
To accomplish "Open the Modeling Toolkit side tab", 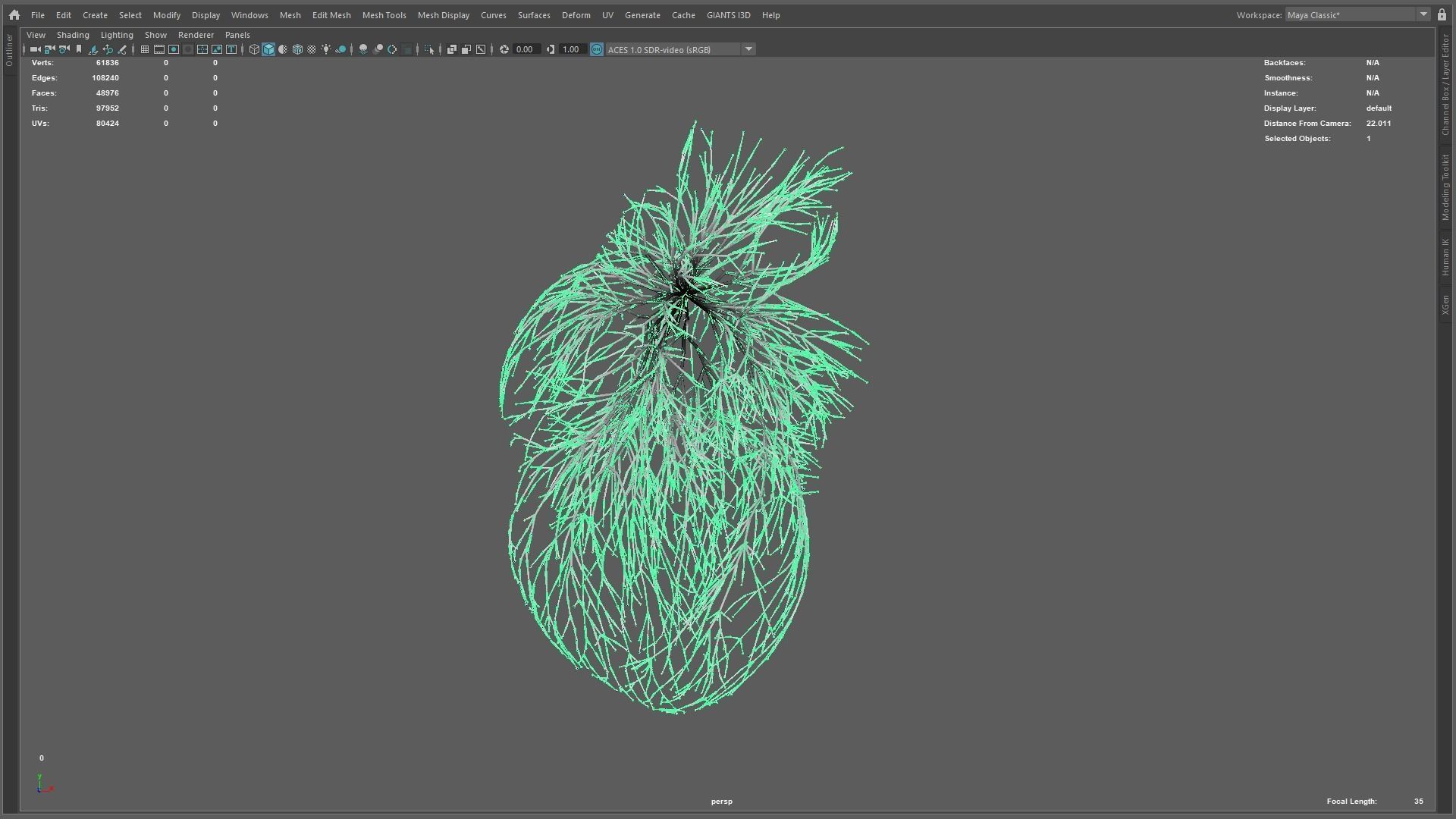I will point(1445,187).
